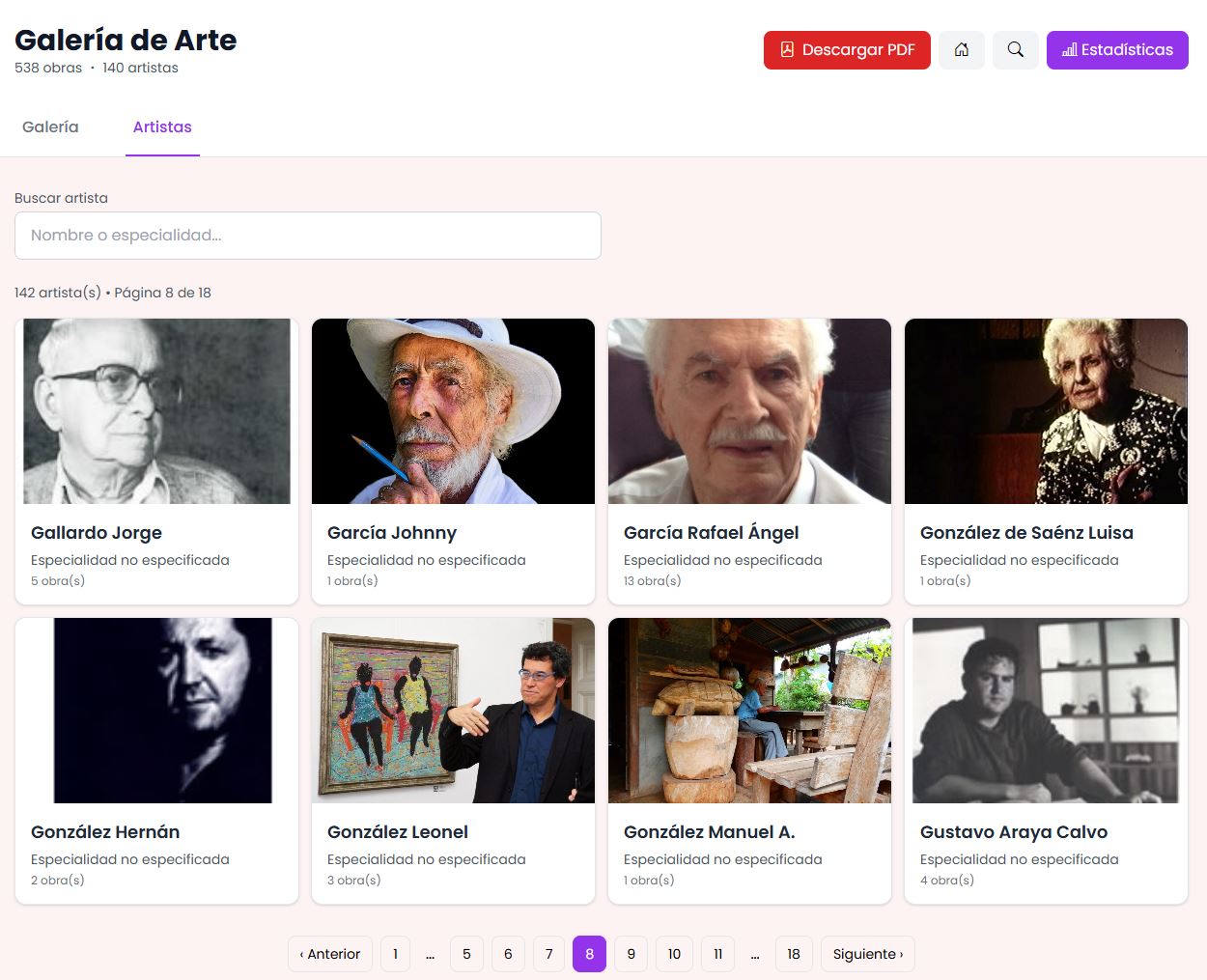
Task: Go to previous page with Anterior
Action: pos(330,954)
